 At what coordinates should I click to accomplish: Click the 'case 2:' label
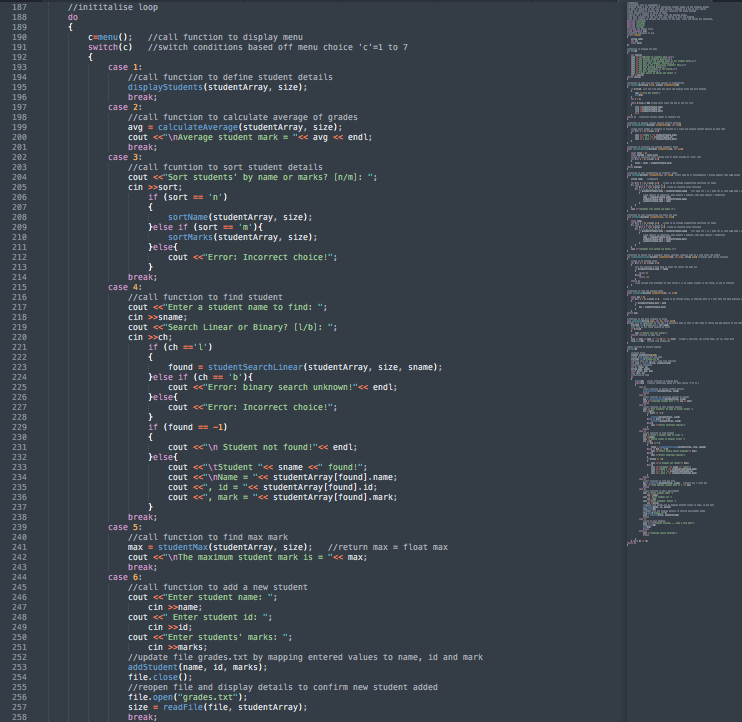pos(125,107)
